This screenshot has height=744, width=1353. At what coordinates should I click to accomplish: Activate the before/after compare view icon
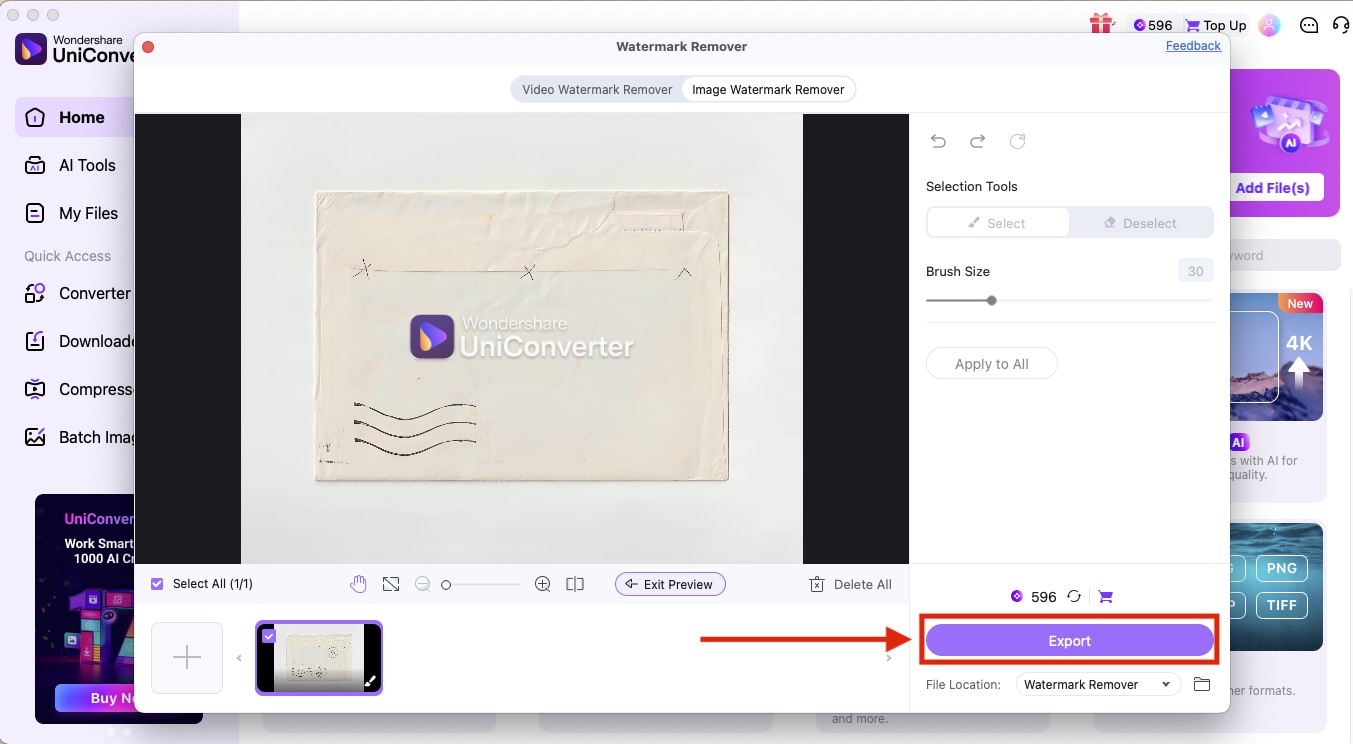point(575,583)
